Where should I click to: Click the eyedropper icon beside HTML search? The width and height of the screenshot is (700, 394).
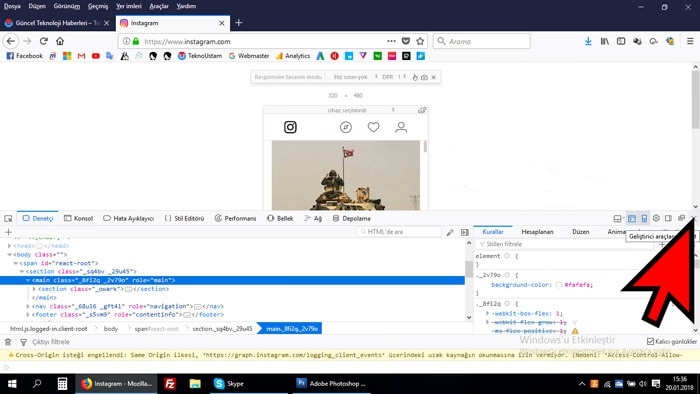[450, 232]
